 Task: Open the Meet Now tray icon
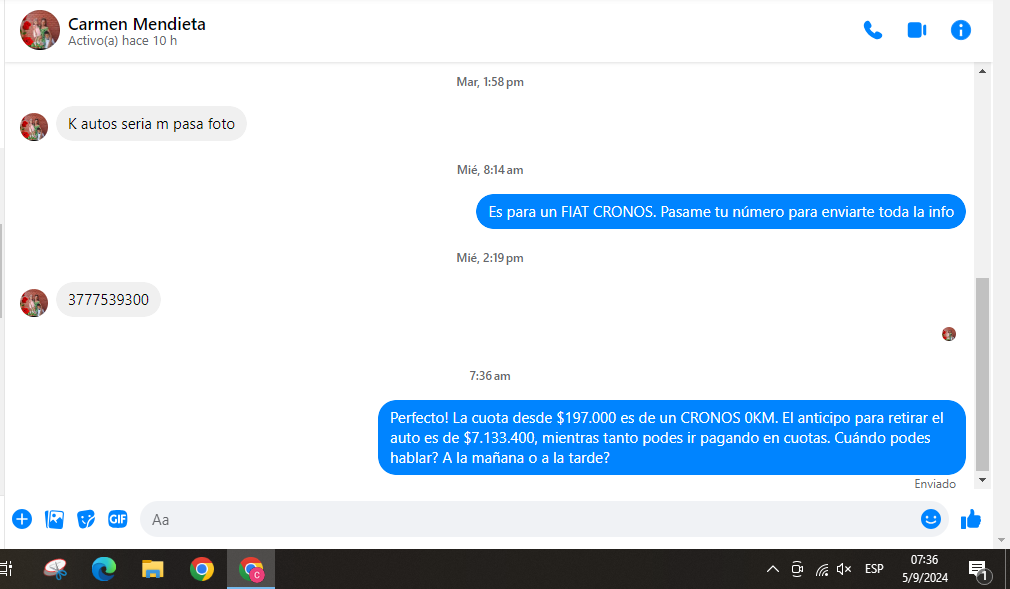click(797, 569)
